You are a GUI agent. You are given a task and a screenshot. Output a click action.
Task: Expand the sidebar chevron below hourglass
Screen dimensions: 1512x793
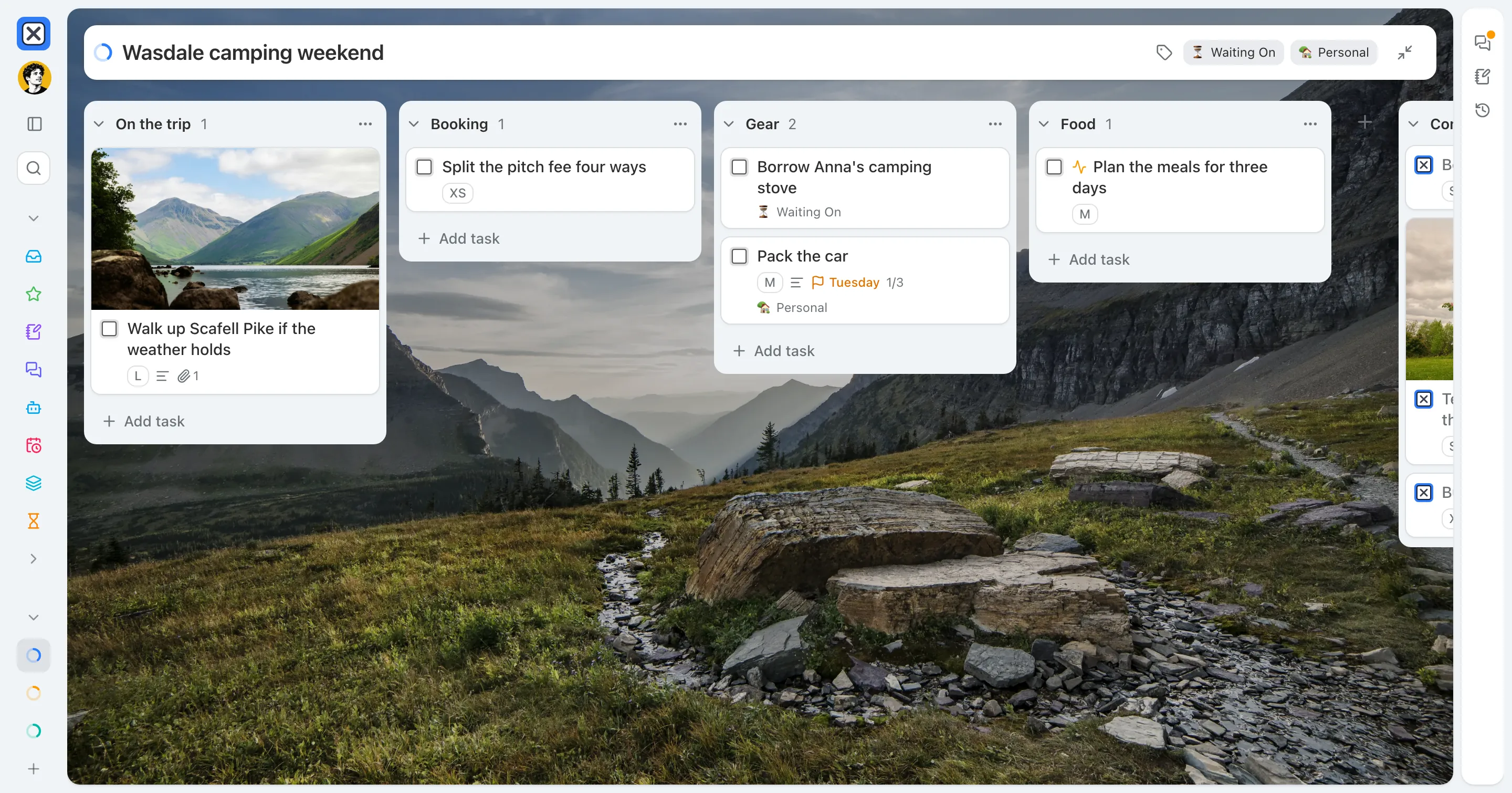[x=34, y=559]
